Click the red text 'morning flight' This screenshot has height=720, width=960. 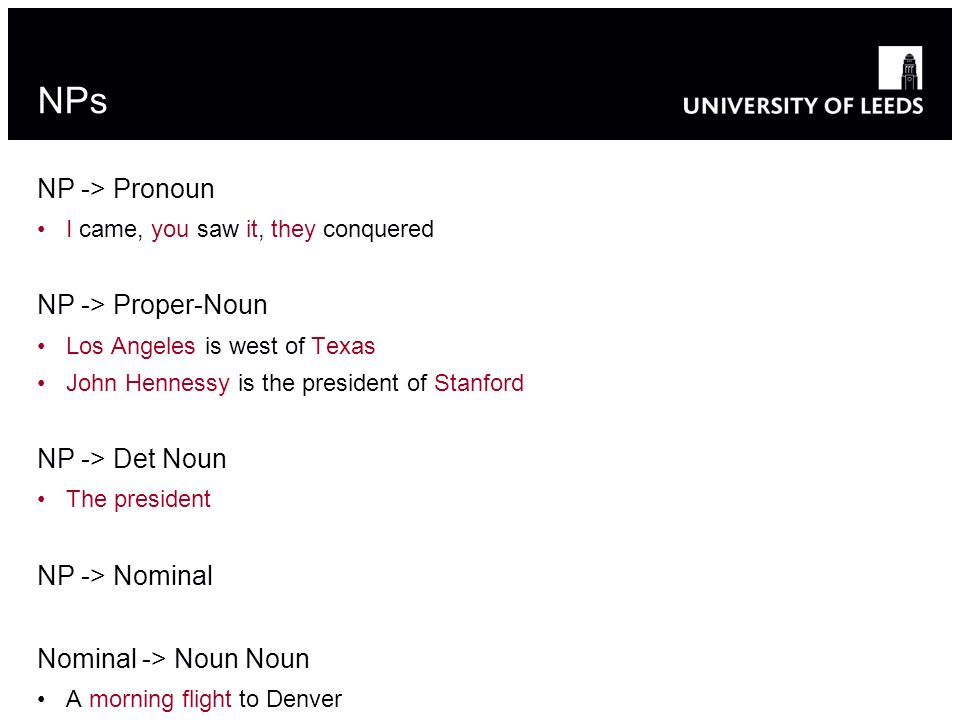pos(160,699)
